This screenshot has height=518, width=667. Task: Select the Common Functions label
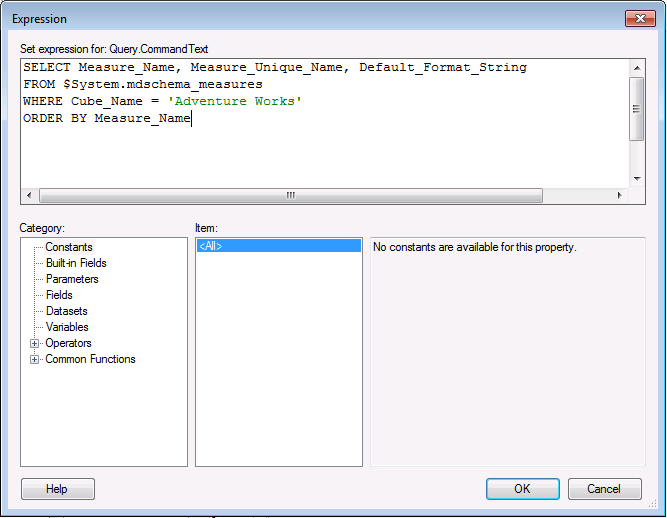(90, 359)
